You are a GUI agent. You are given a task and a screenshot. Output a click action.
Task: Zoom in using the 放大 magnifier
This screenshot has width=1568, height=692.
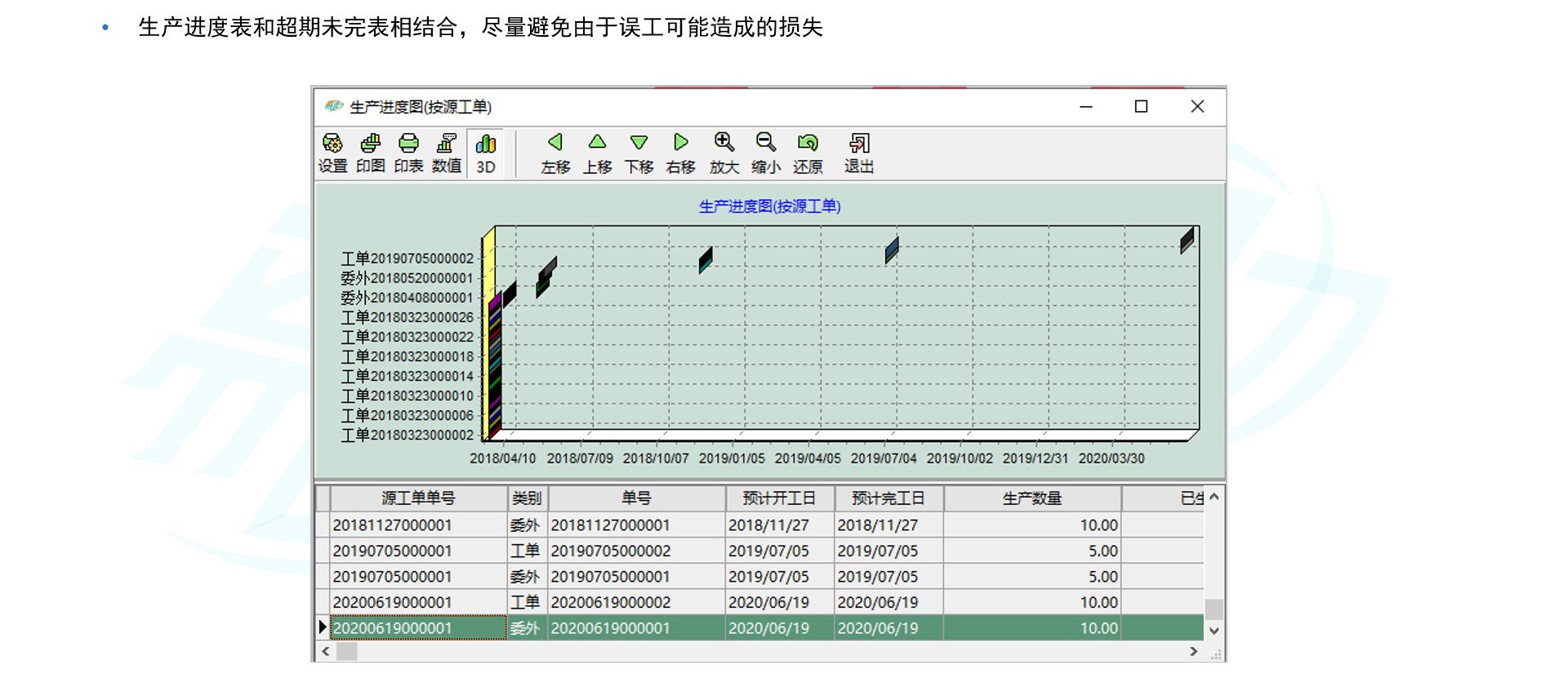(x=724, y=153)
